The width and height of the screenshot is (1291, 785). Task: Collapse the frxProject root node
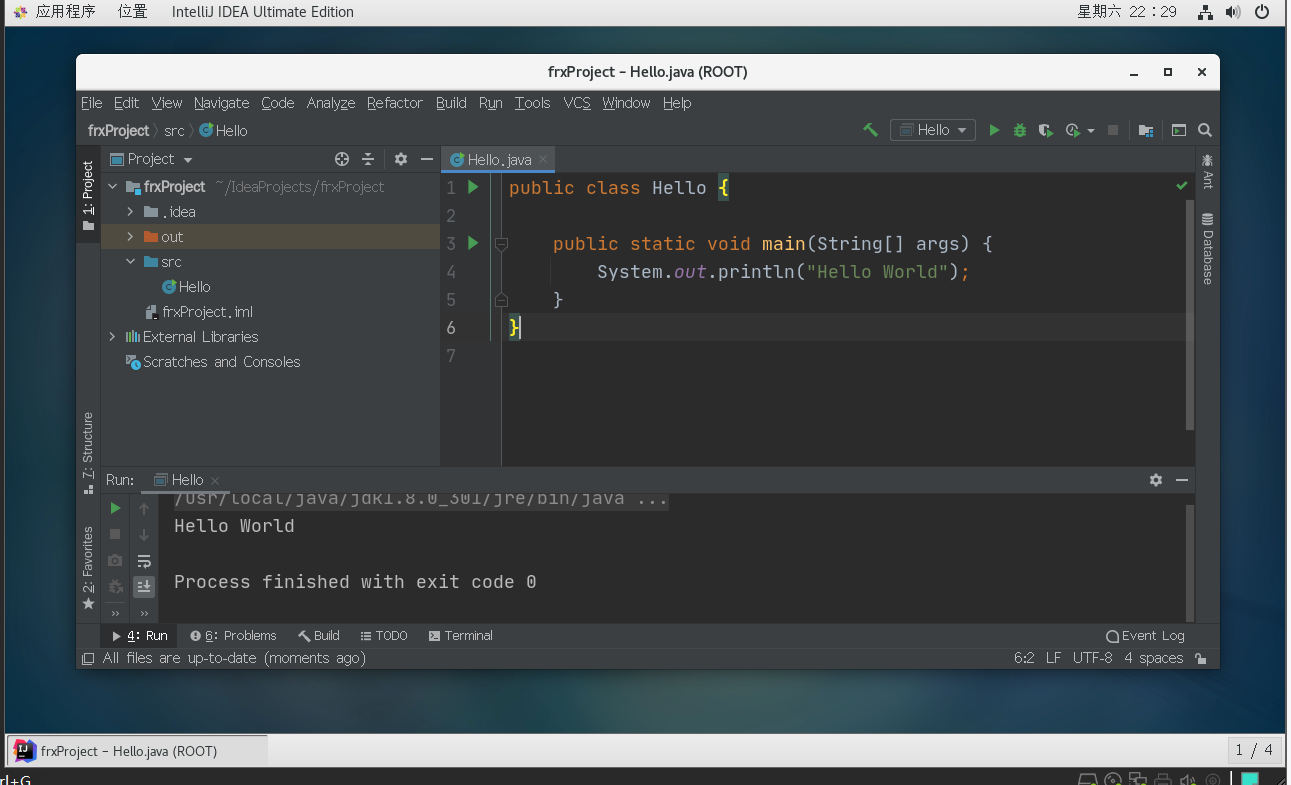pos(112,187)
